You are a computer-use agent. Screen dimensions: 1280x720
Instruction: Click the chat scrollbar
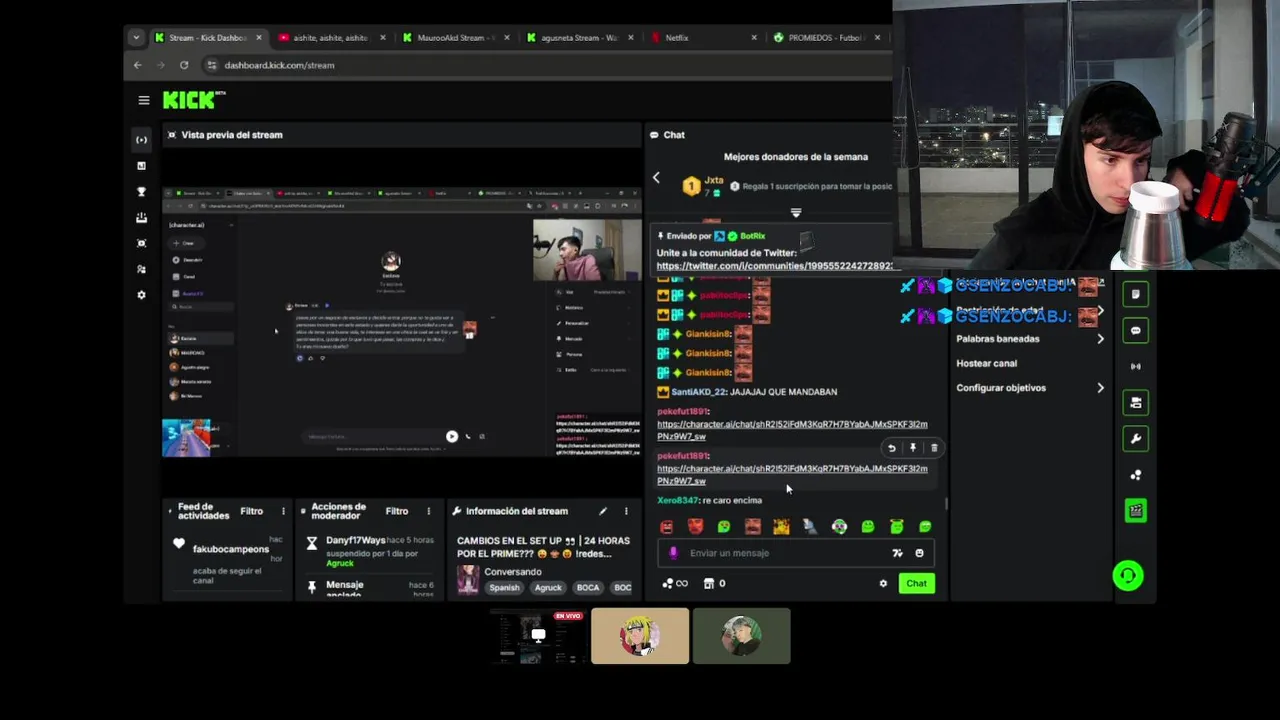tap(945, 503)
